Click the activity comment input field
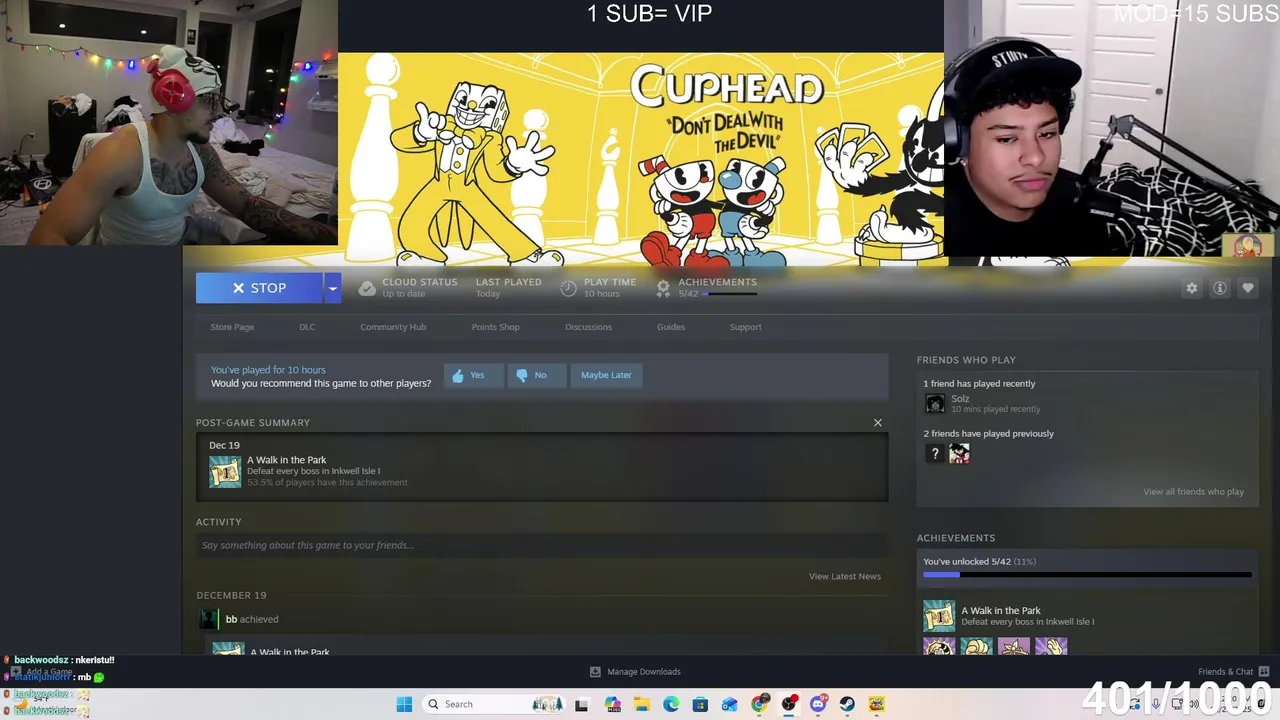This screenshot has width=1280, height=720. (x=542, y=545)
